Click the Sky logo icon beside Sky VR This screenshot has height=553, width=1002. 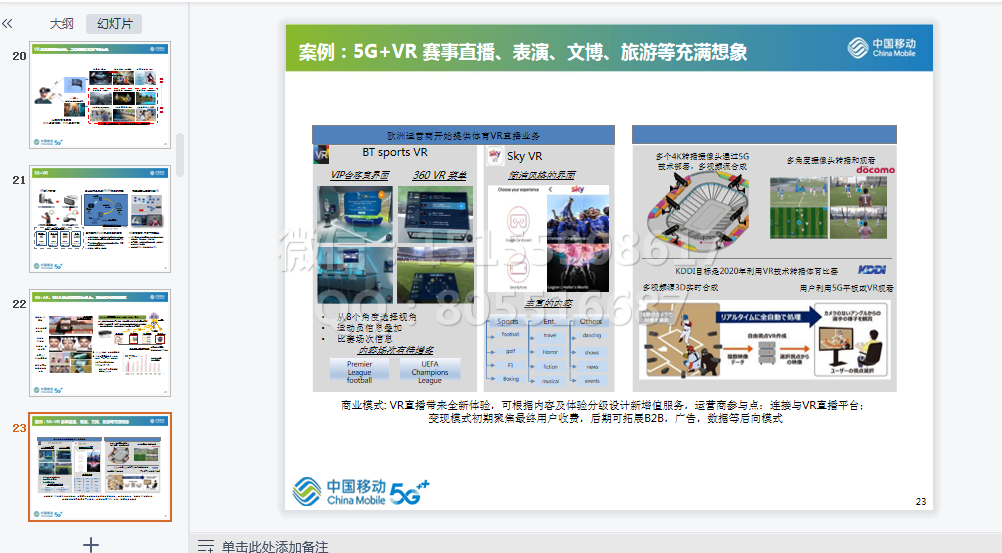point(495,156)
